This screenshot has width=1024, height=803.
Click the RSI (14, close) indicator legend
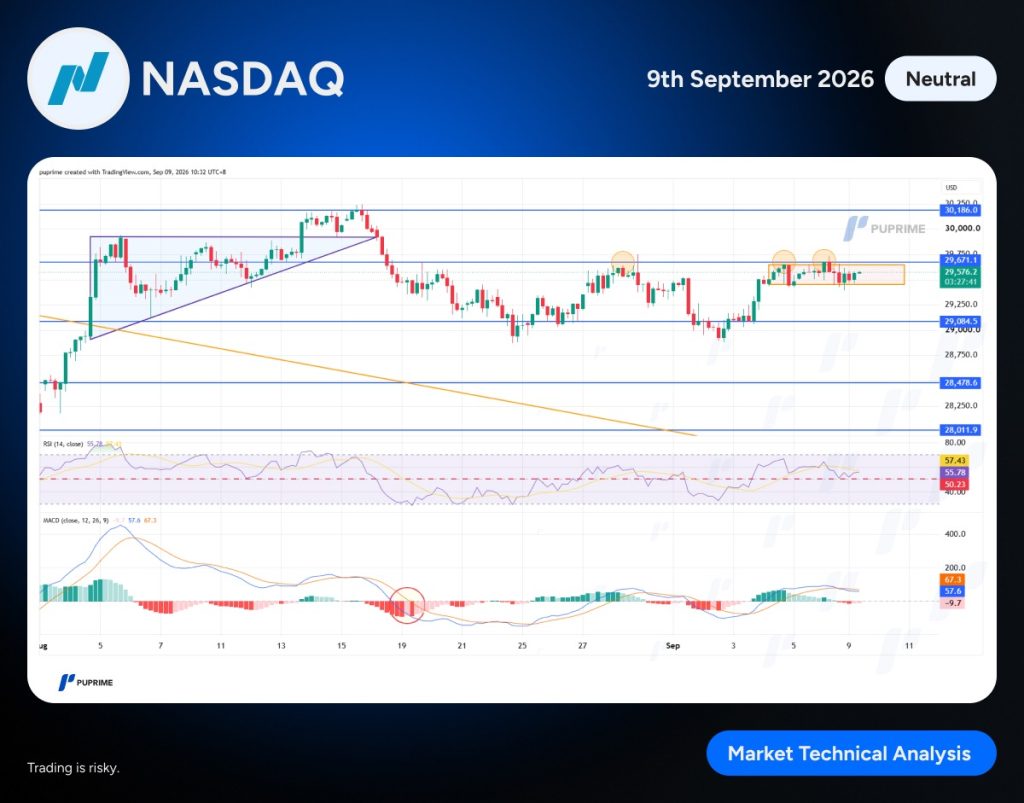coord(63,444)
